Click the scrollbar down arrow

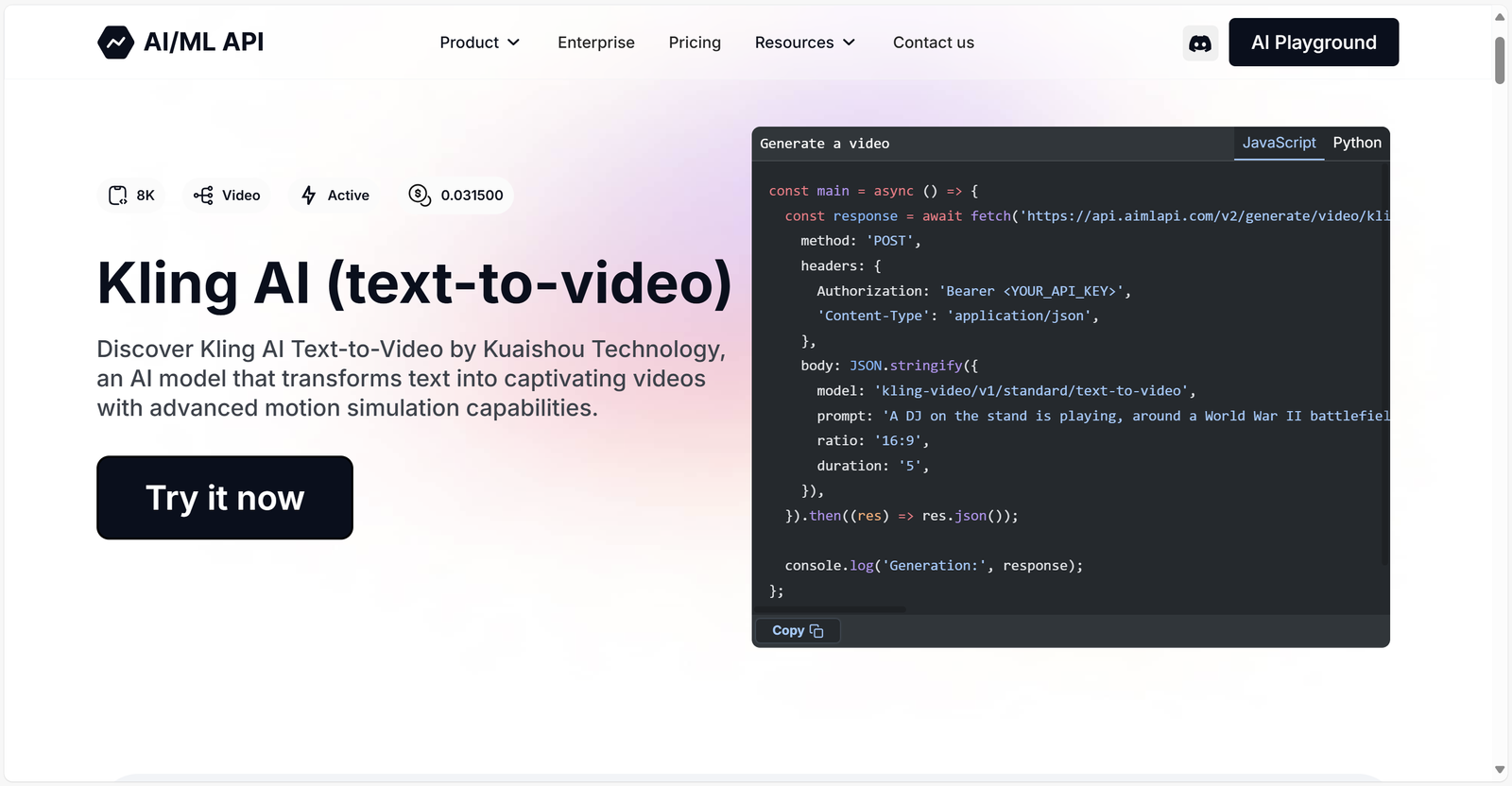[1500, 770]
